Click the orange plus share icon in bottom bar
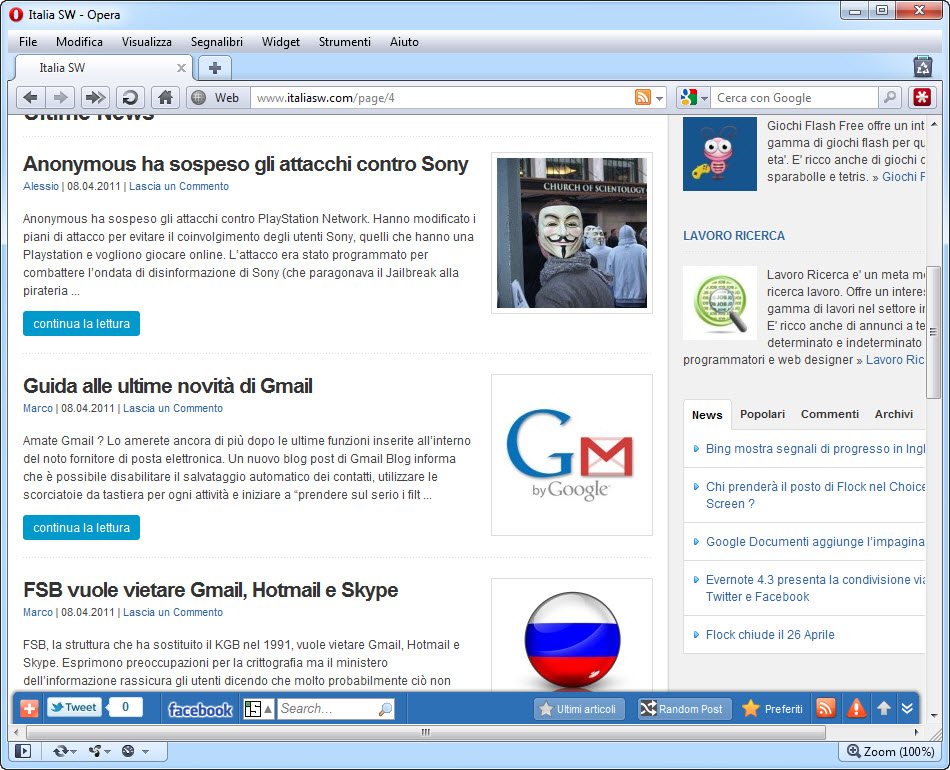950x770 pixels. point(29,708)
